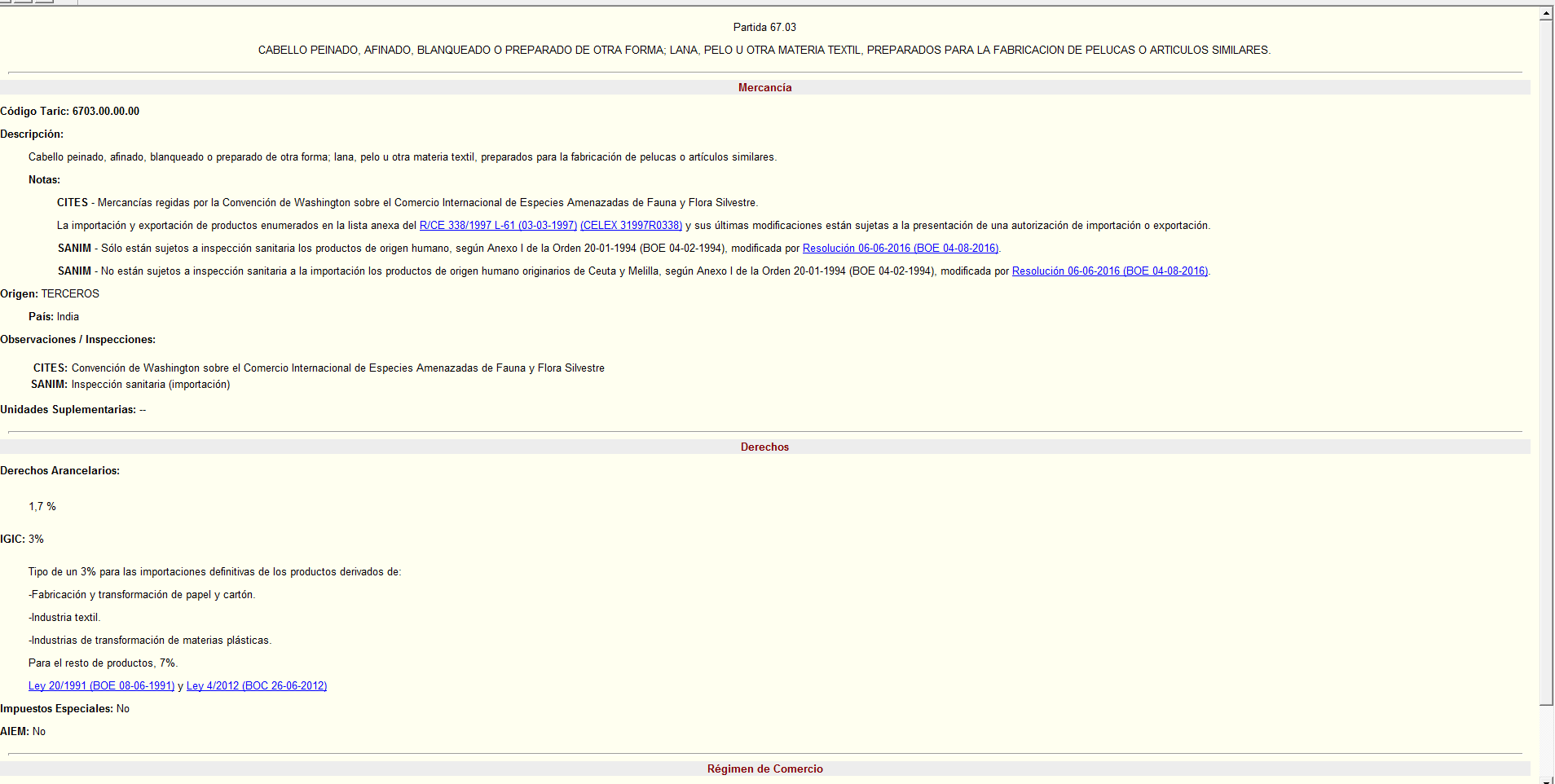Click the 1,7 % tariff duty value
The width and height of the screenshot is (1555, 784).
pos(42,507)
